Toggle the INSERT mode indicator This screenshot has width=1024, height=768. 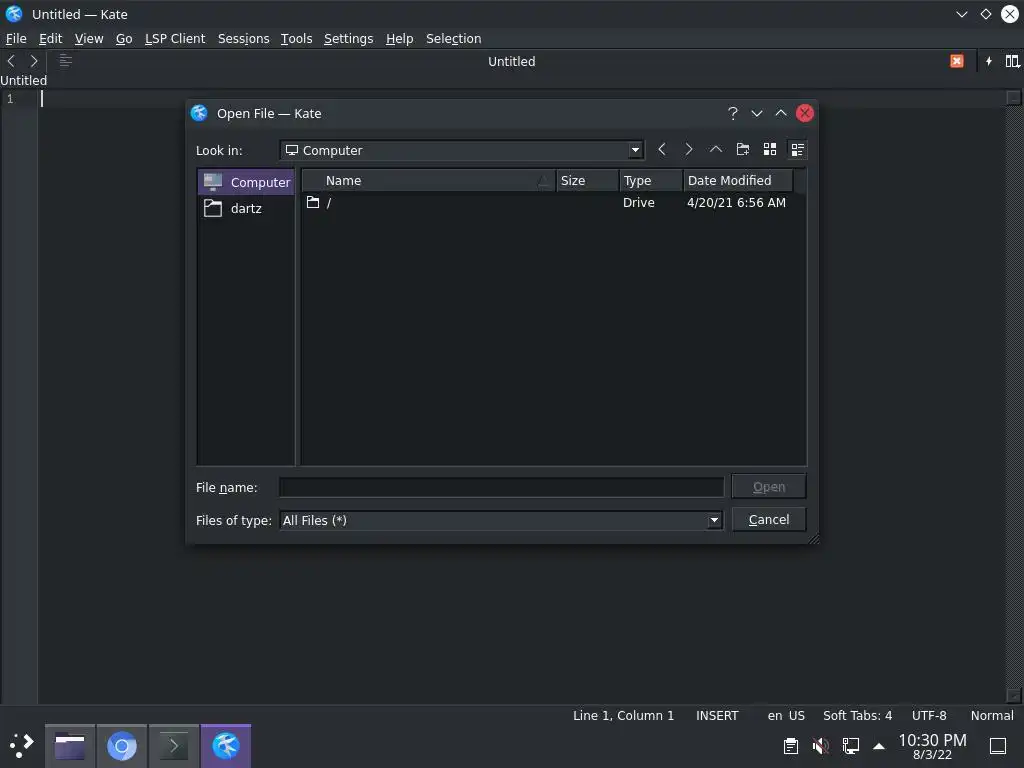[717, 716]
